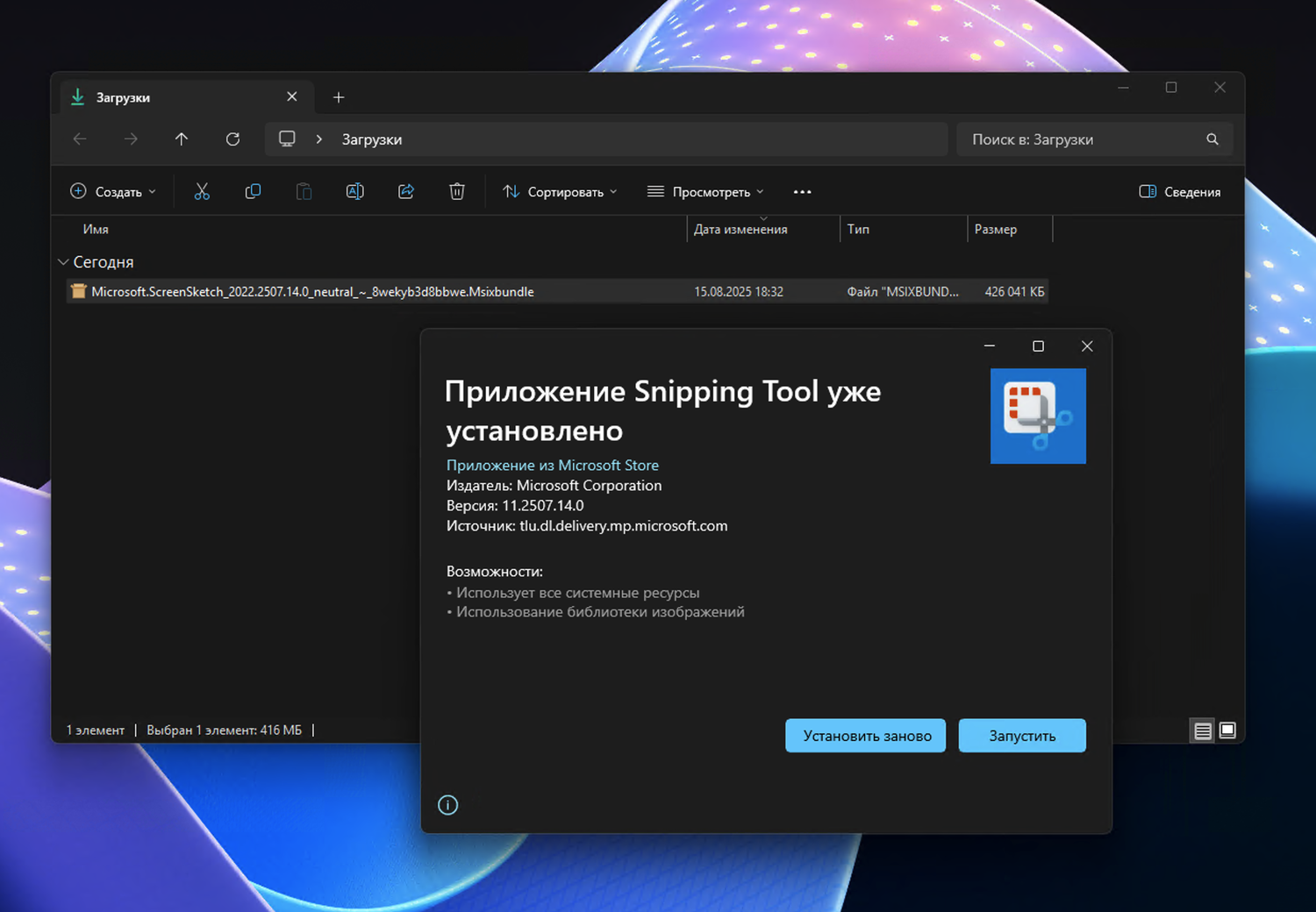
Task: Click the 1 элемент status text
Action: [x=96, y=730]
